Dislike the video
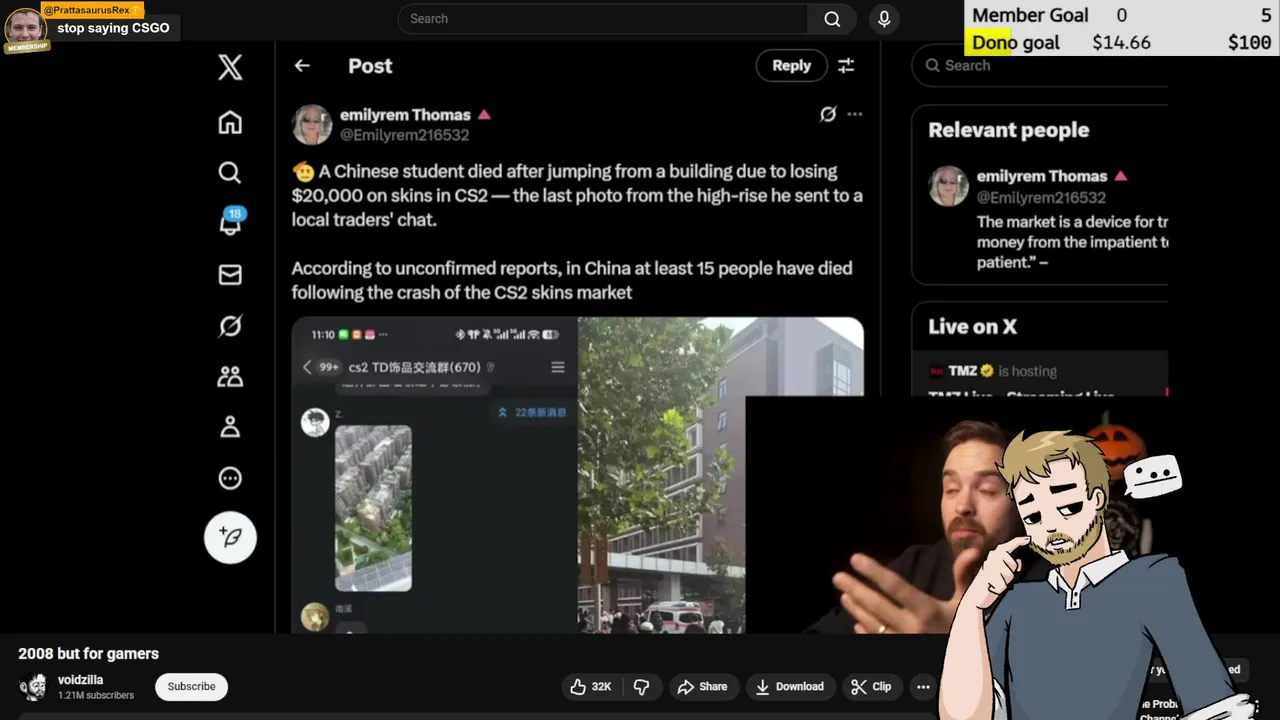1280x720 pixels. coord(642,687)
